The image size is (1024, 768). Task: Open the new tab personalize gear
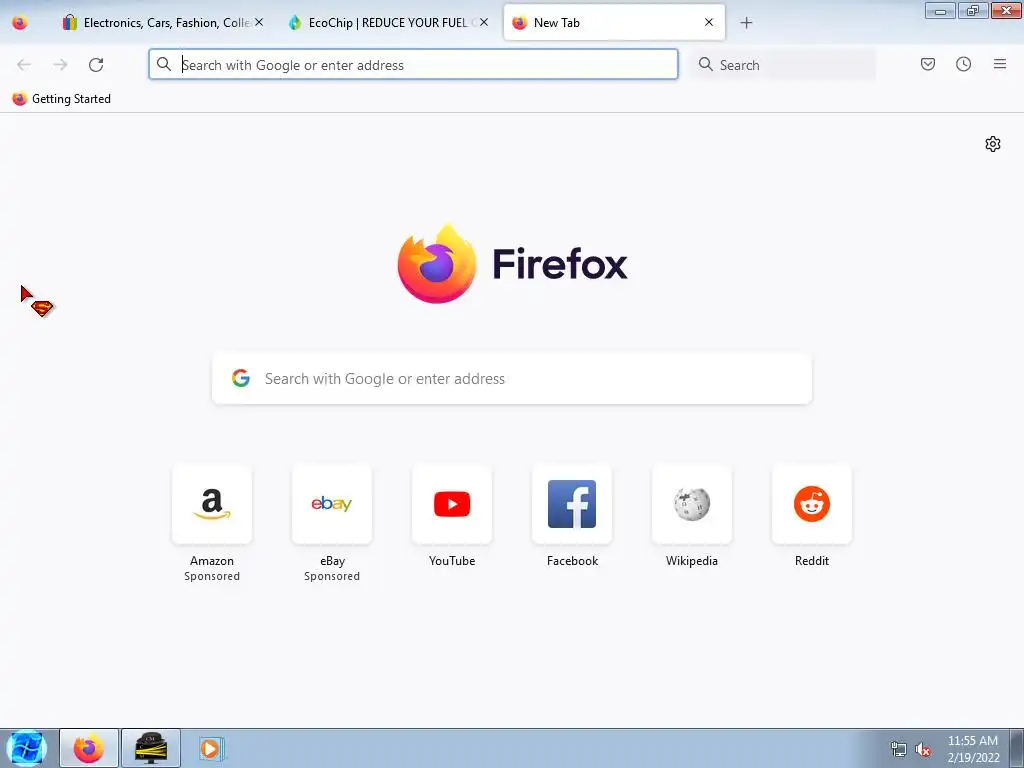pos(993,144)
